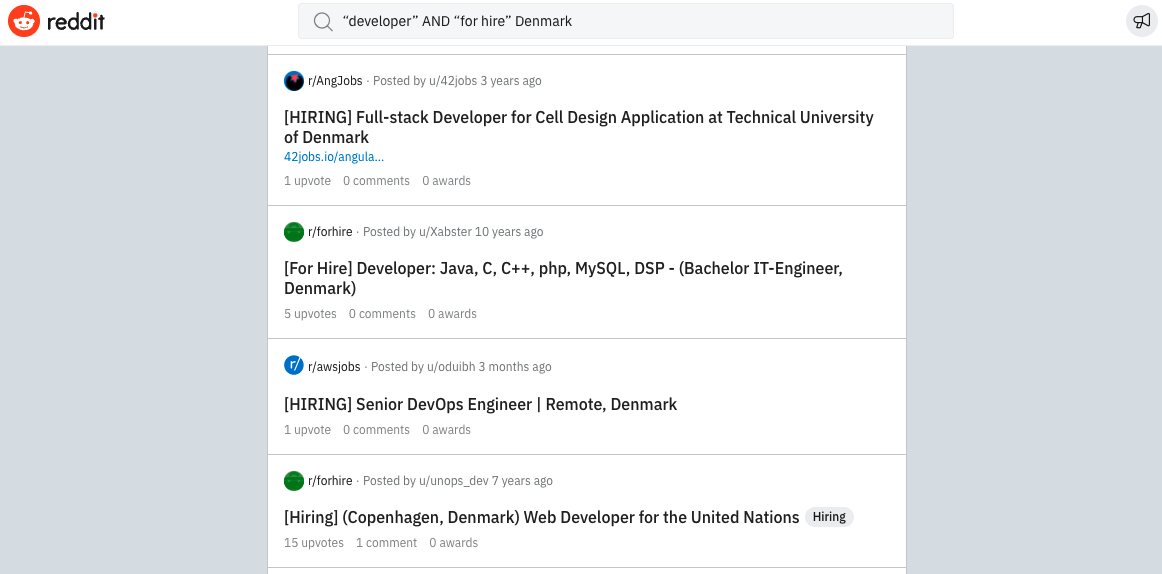Open the r/awsjobs subreddit link
This screenshot has height=574, width=1162.
(x=334, y=367)
